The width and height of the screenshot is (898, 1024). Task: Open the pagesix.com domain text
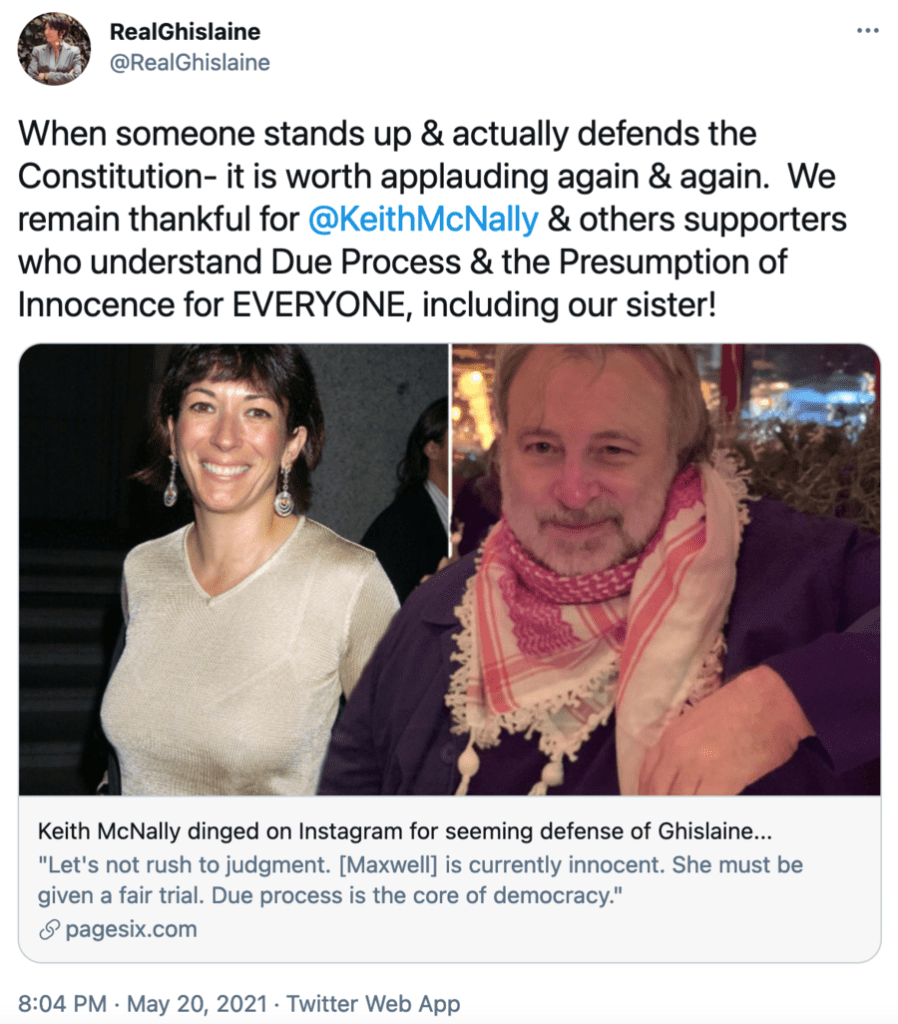coord(130,929)
